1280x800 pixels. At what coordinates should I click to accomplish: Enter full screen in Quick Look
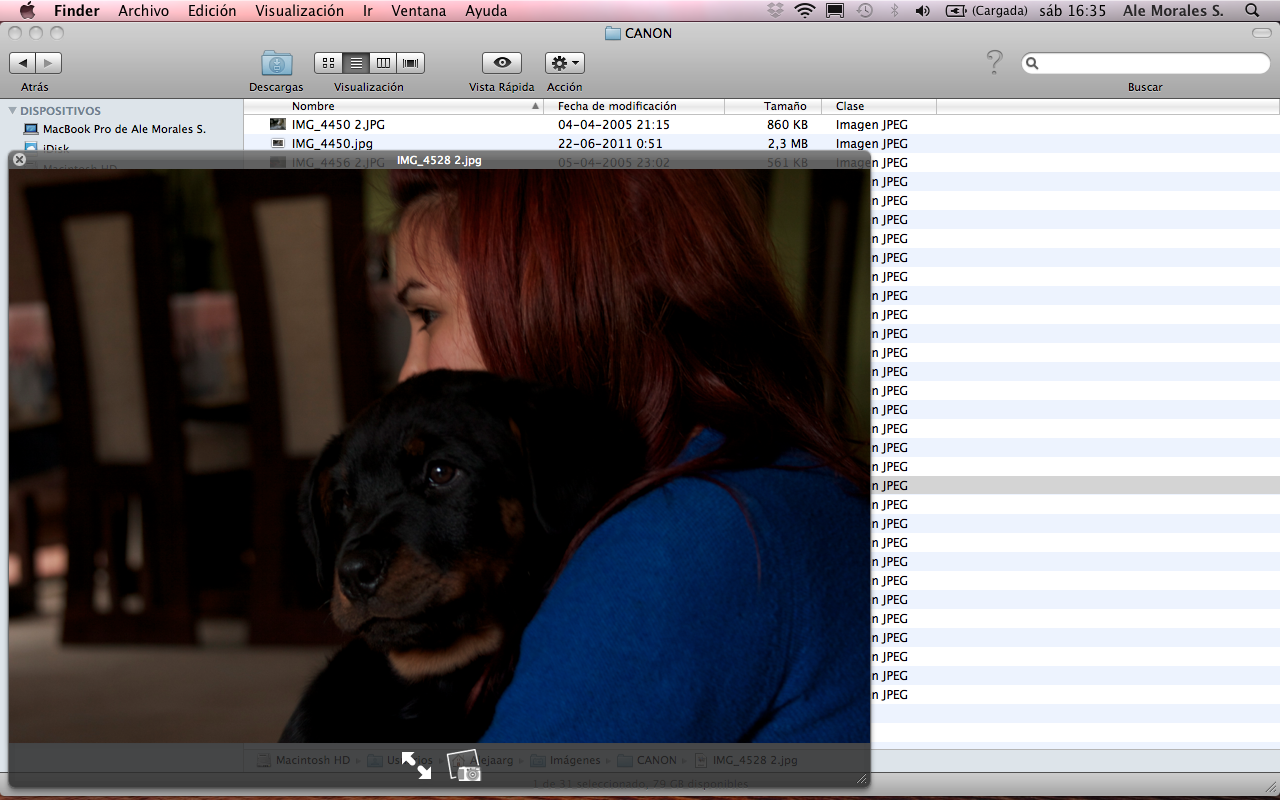coord(417,765)
